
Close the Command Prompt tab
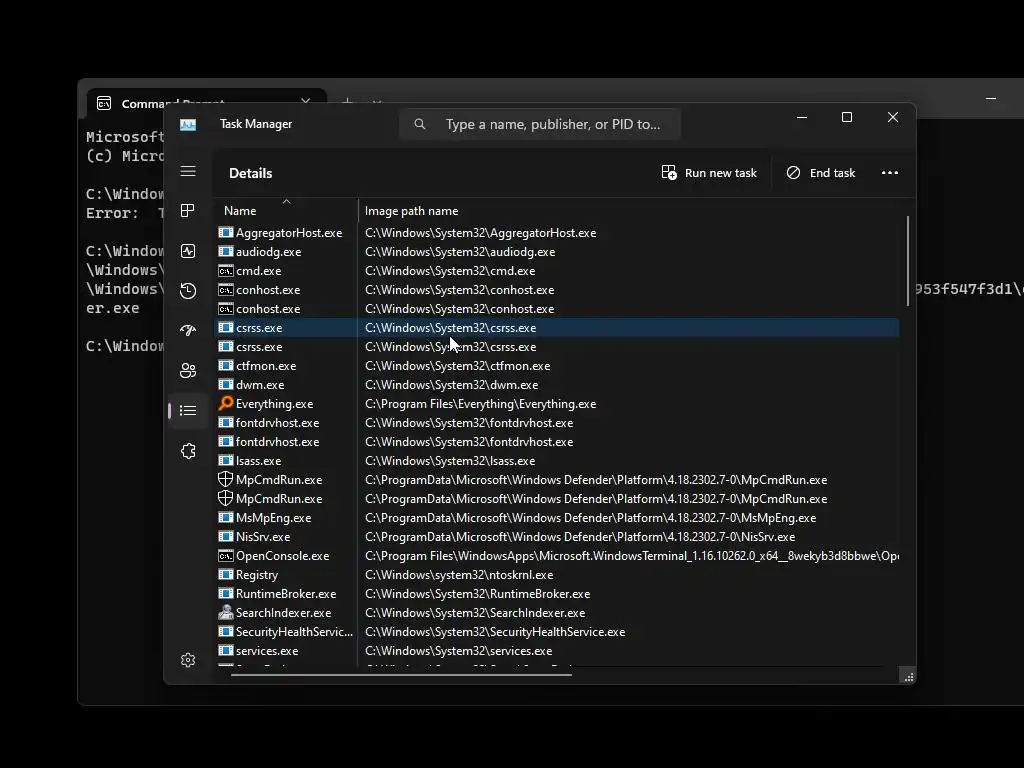pyautogui.click(x=306, y=102)
